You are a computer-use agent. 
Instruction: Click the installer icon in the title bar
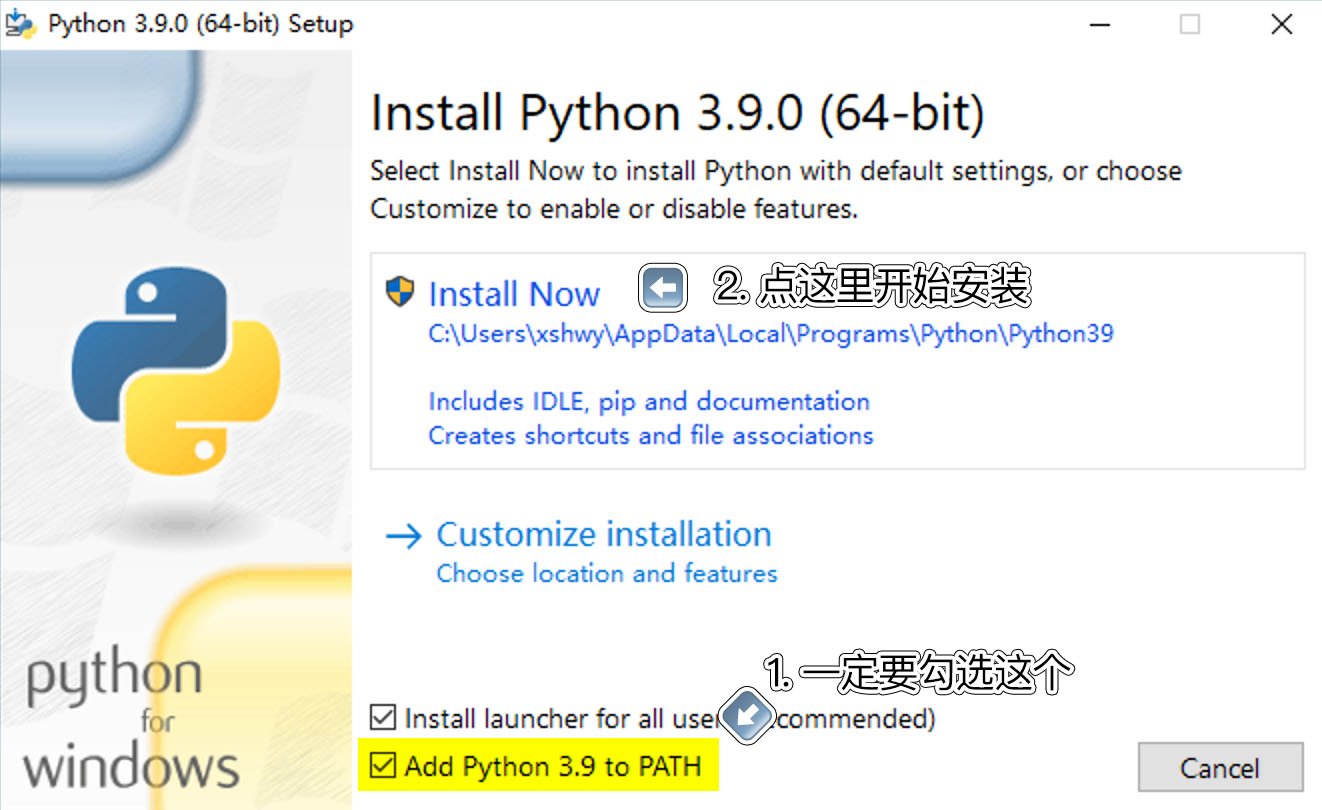coord(20,23)
